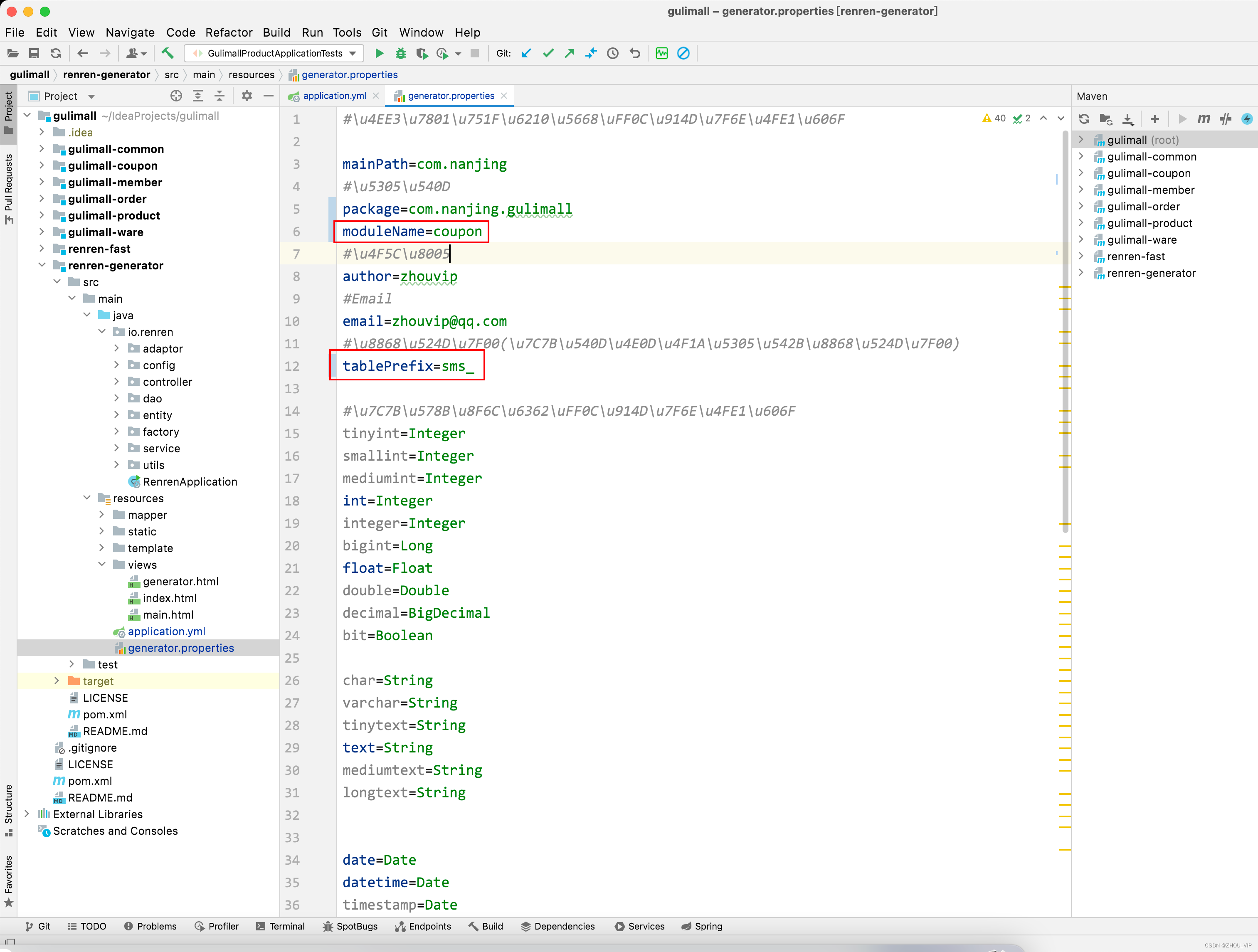
Task: Click Git update project arrow icon
Action: coord(527,54)
